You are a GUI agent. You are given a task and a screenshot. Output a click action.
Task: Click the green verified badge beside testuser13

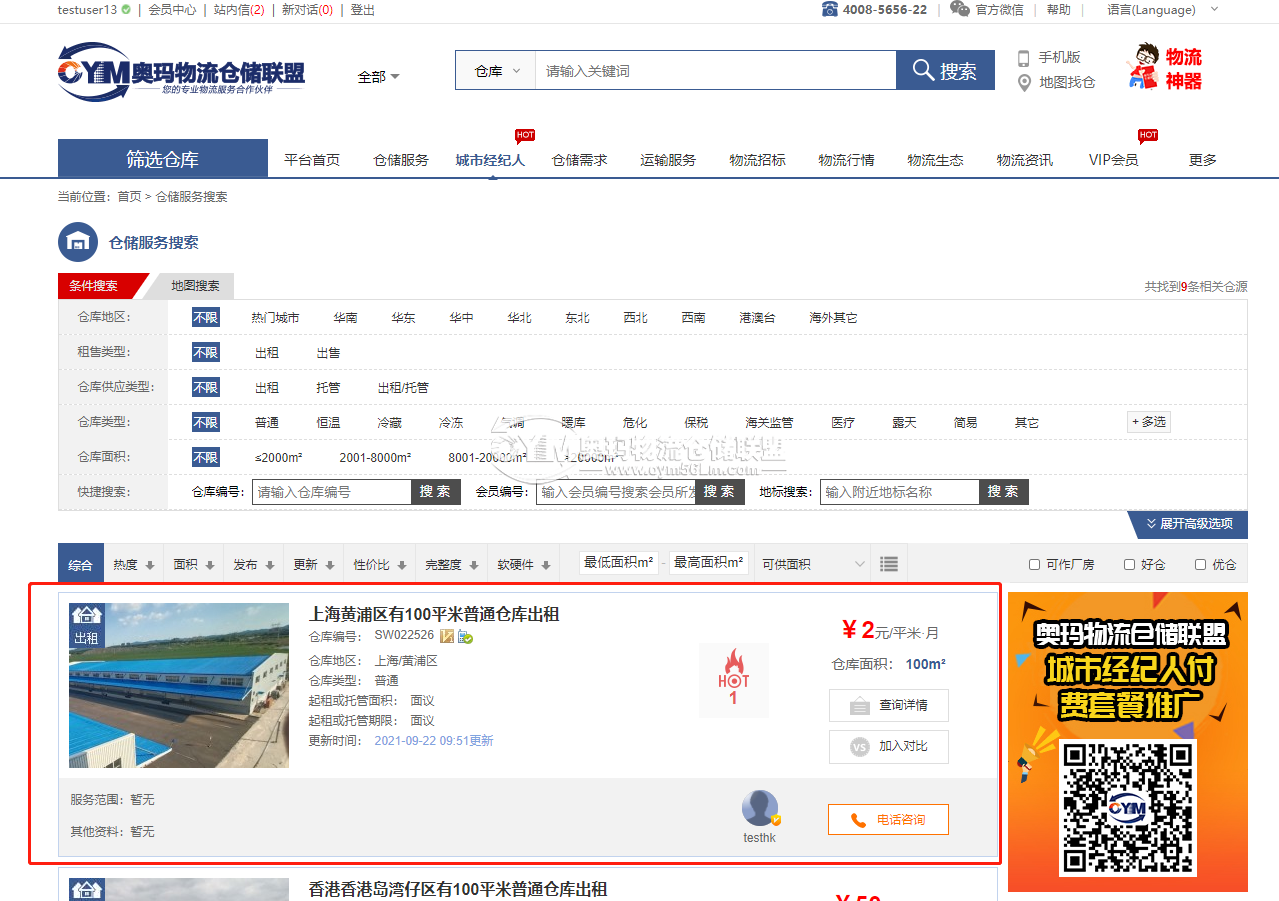click(126, 10)
